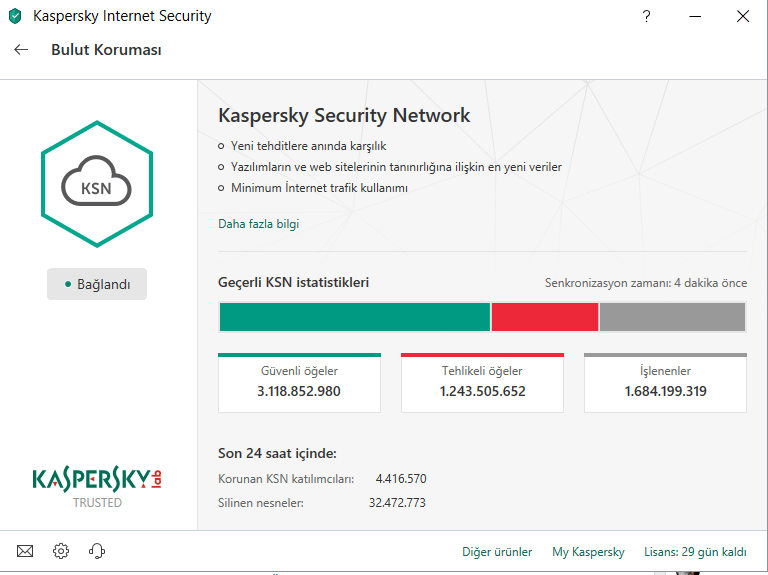The image size is (768, 575).
Task: Open the Daha fazla bilgi link
Action: point(258,224)
